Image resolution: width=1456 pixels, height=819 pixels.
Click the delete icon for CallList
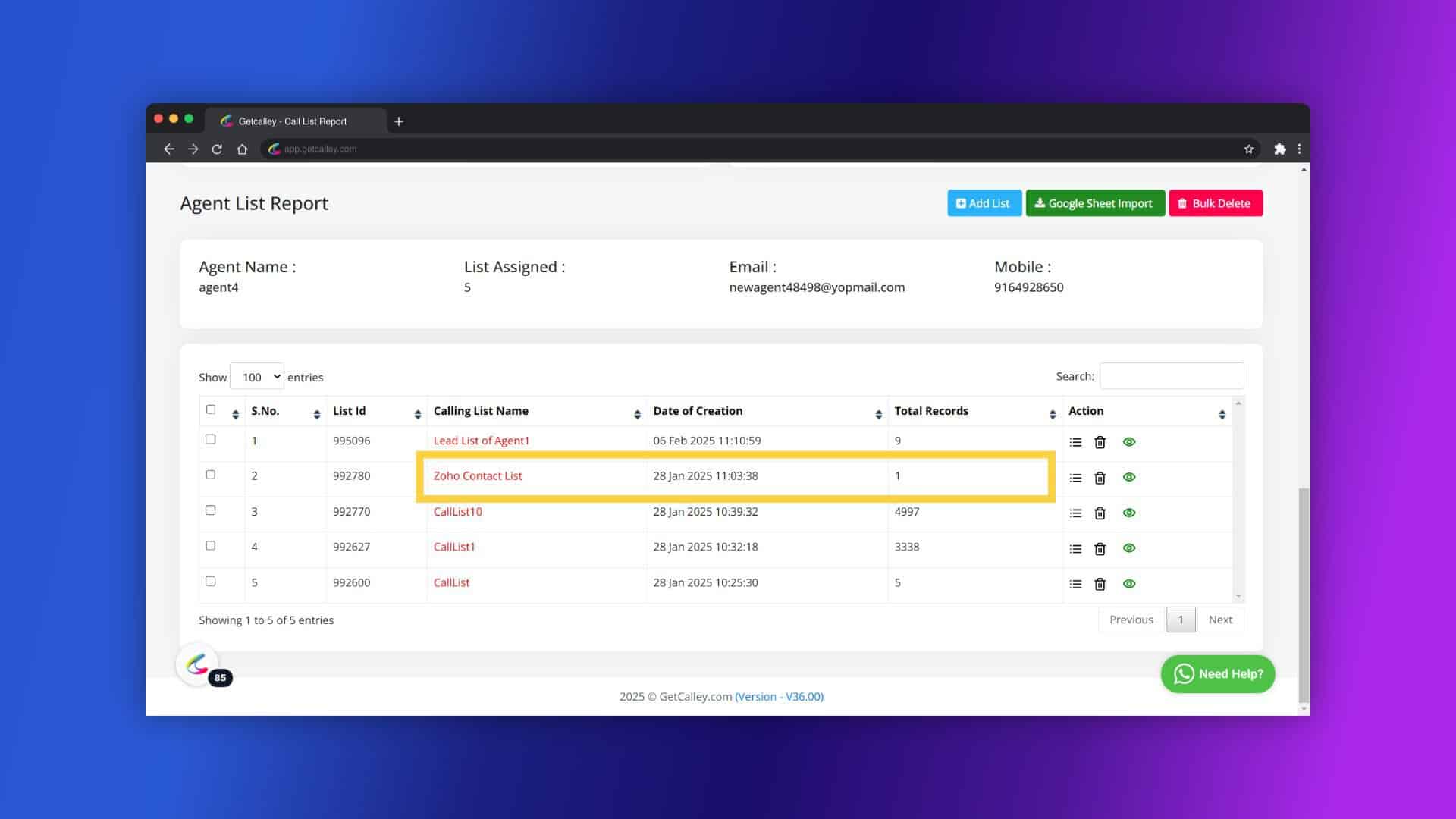point(1100,583)
